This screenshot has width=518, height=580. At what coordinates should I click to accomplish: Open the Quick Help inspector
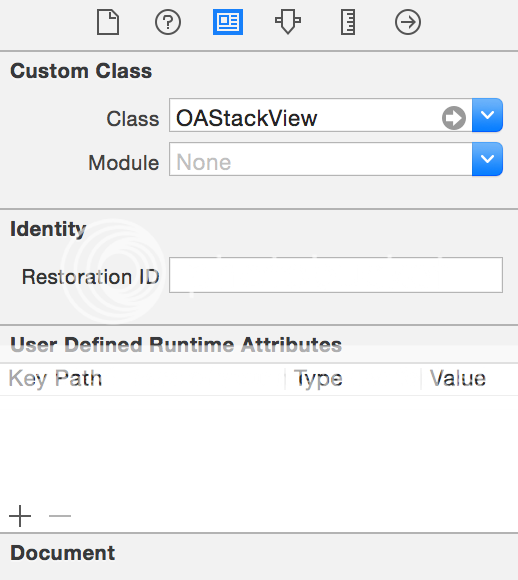click(x=168, y=22)
